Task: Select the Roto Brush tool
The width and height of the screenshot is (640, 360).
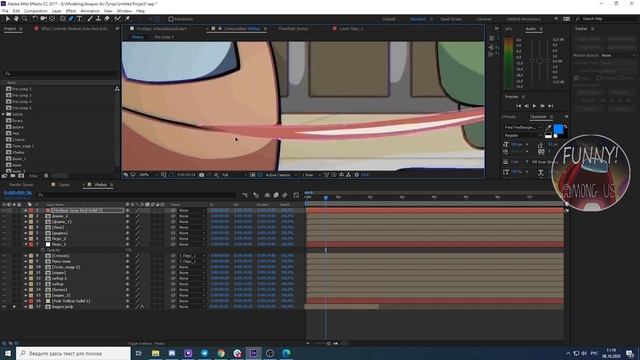Action: [118, 19]
